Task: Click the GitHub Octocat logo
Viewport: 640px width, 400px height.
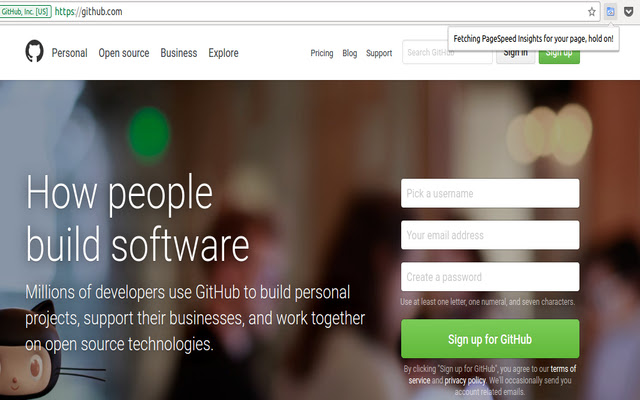Action: pyautogui.click(x=34, y=51)
